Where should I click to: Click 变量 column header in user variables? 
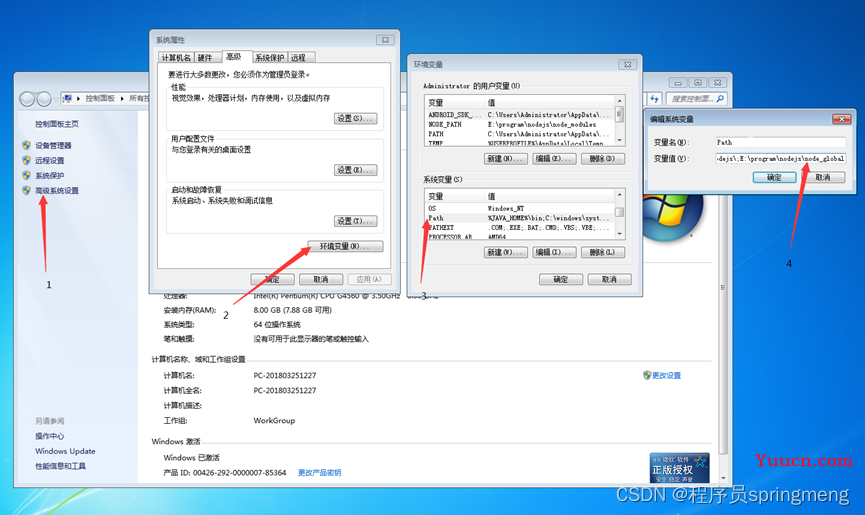click(x=455, y=103)
